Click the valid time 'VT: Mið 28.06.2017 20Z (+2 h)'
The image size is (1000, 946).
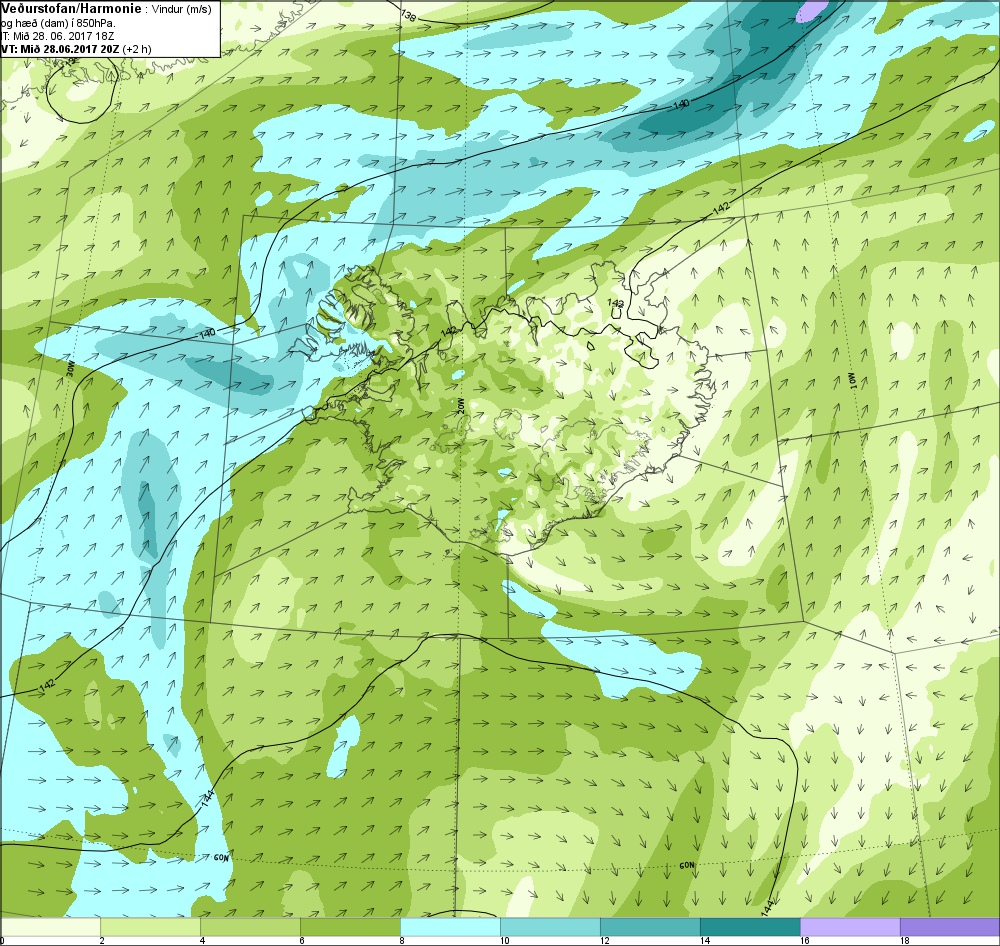76,49
